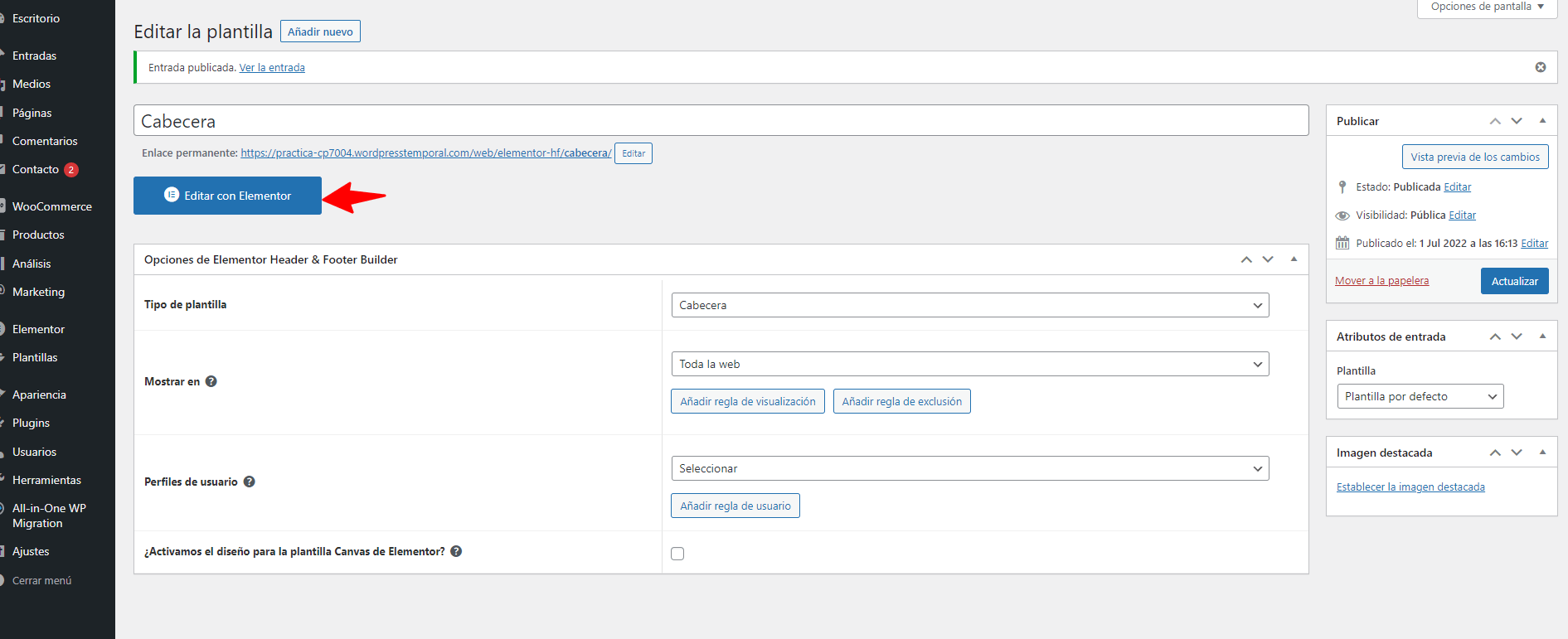Expand Opciones de pantalla
The width and height of the screenshot is (1568, 639).
(x=1488, y=7)
